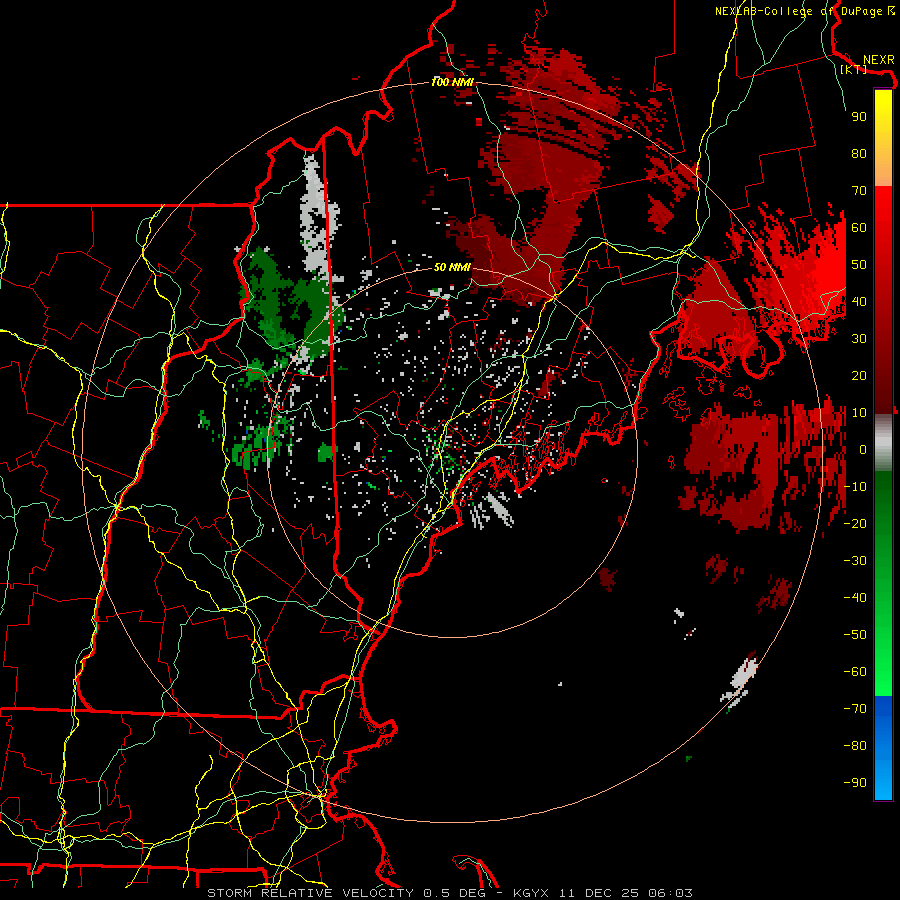Click the positive 10 scale value
This screenshot has height=900, width=900.
coord(859,413)
